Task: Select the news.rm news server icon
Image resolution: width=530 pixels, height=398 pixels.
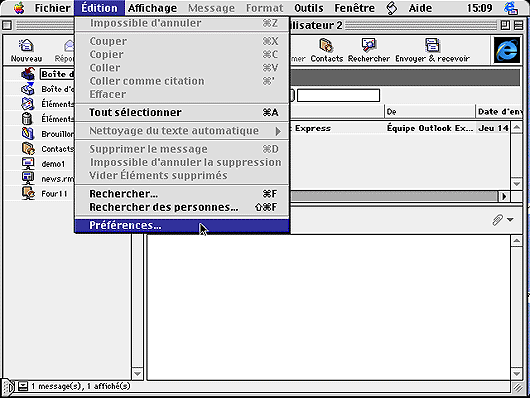Action: tap(28, 179)
